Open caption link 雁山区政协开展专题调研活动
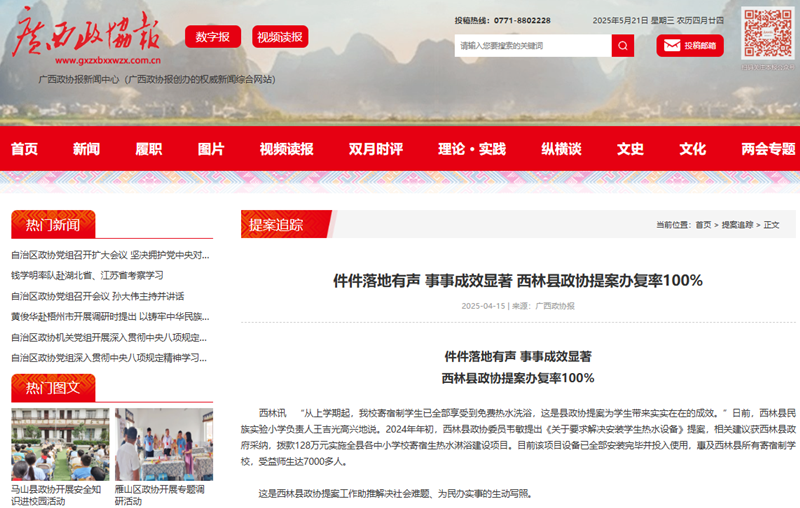The width and height of the screenshot is (800, 508). point(160,495)
